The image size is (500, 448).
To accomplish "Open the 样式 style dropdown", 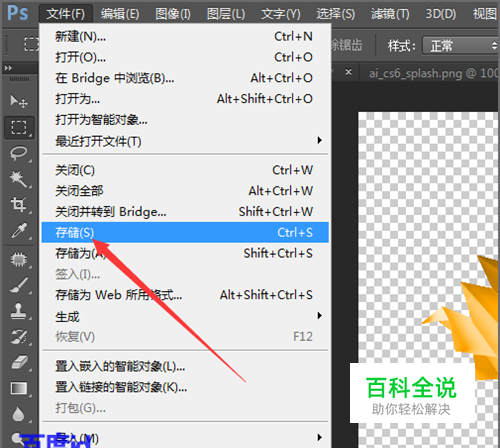I will [460, 45].
